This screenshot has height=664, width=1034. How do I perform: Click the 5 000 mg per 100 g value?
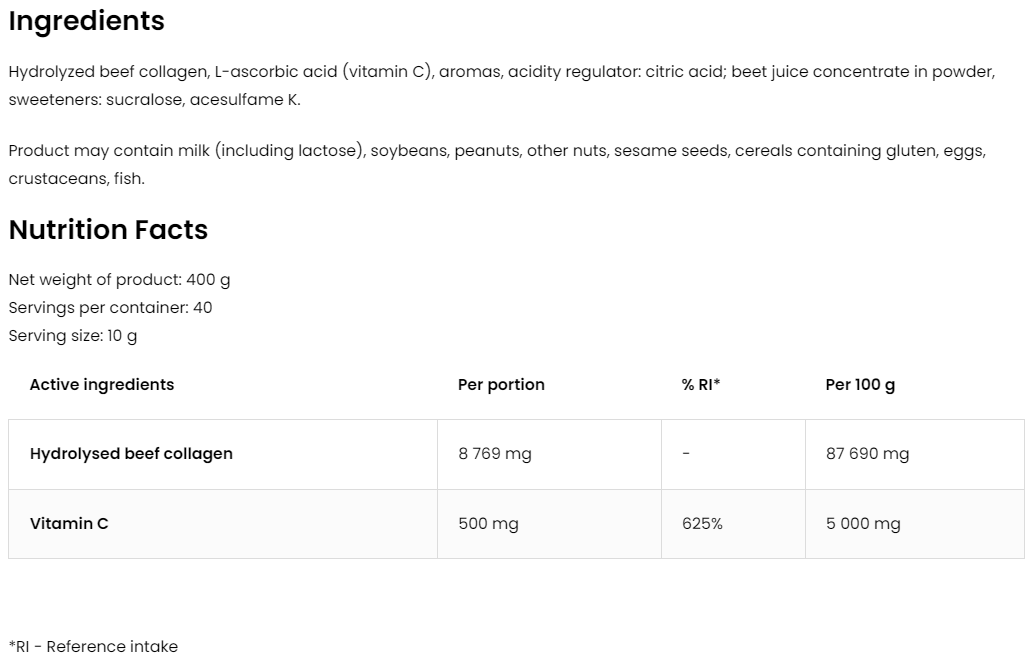(x=863, y=524)
